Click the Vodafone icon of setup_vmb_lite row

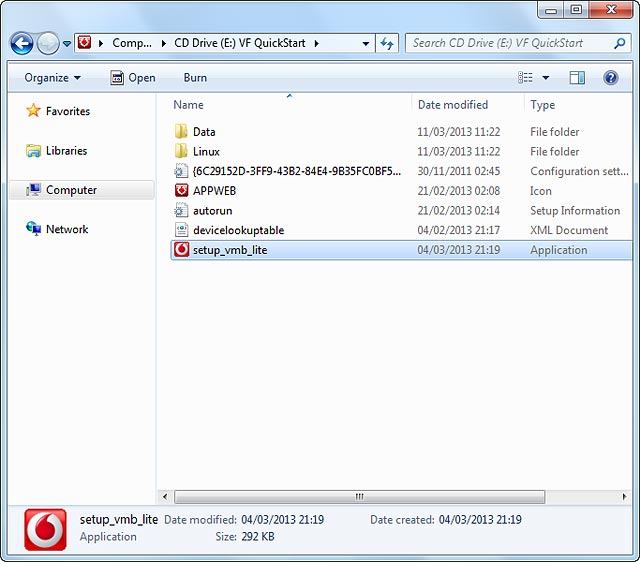click(181, 249)
